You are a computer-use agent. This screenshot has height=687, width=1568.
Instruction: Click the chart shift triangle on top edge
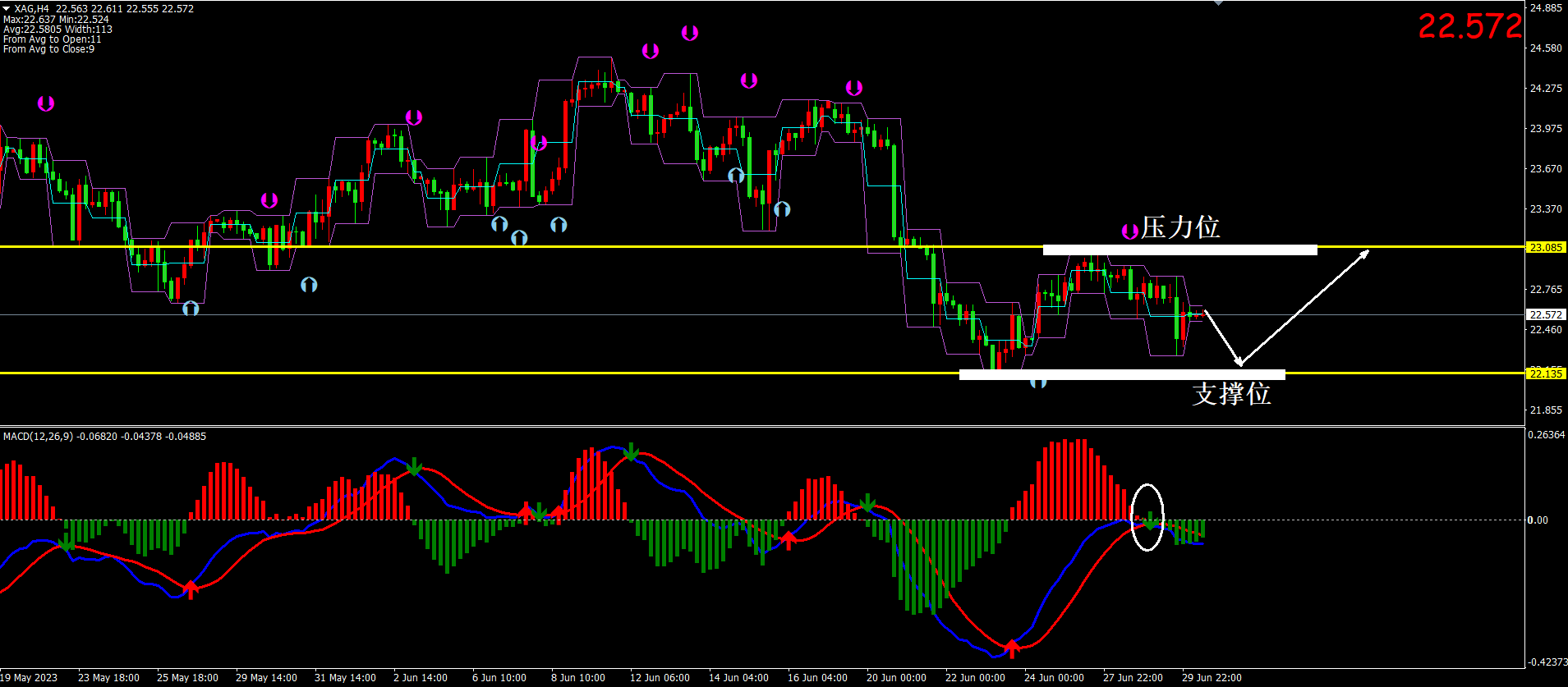pos(1218,3)
